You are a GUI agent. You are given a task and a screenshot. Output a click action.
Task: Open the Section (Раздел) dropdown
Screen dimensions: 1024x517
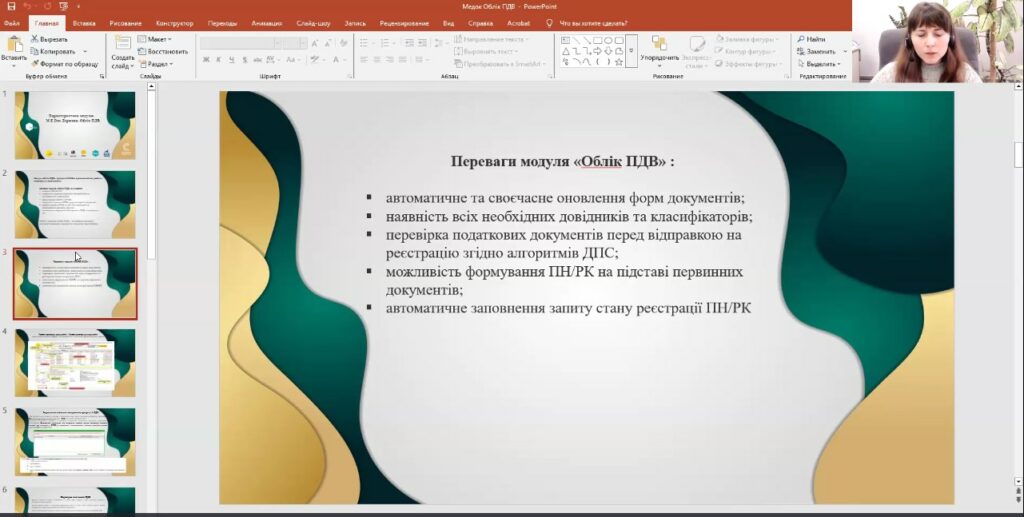click(157, 63)
